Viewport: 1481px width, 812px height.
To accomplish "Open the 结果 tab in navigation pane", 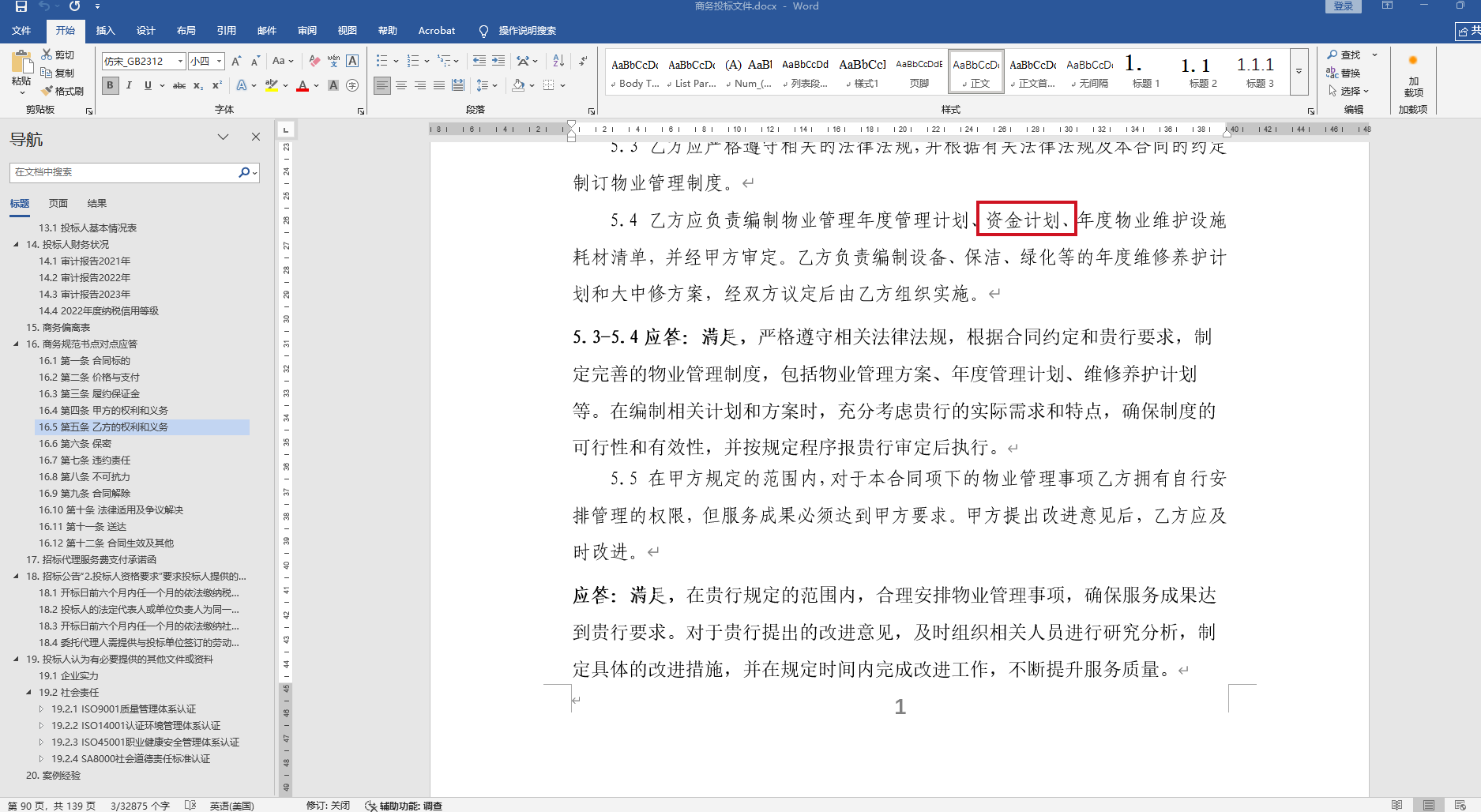I will (97, 204).
